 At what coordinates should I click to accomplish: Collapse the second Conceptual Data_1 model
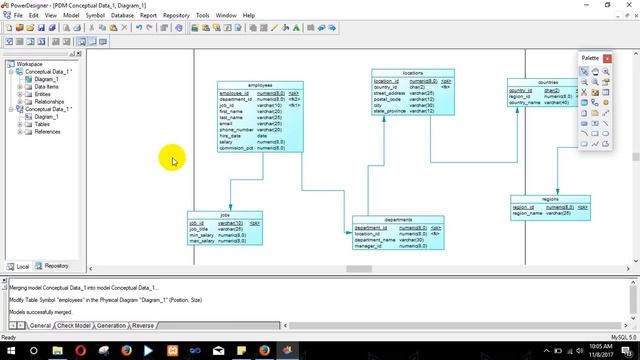tap(11, 109)
